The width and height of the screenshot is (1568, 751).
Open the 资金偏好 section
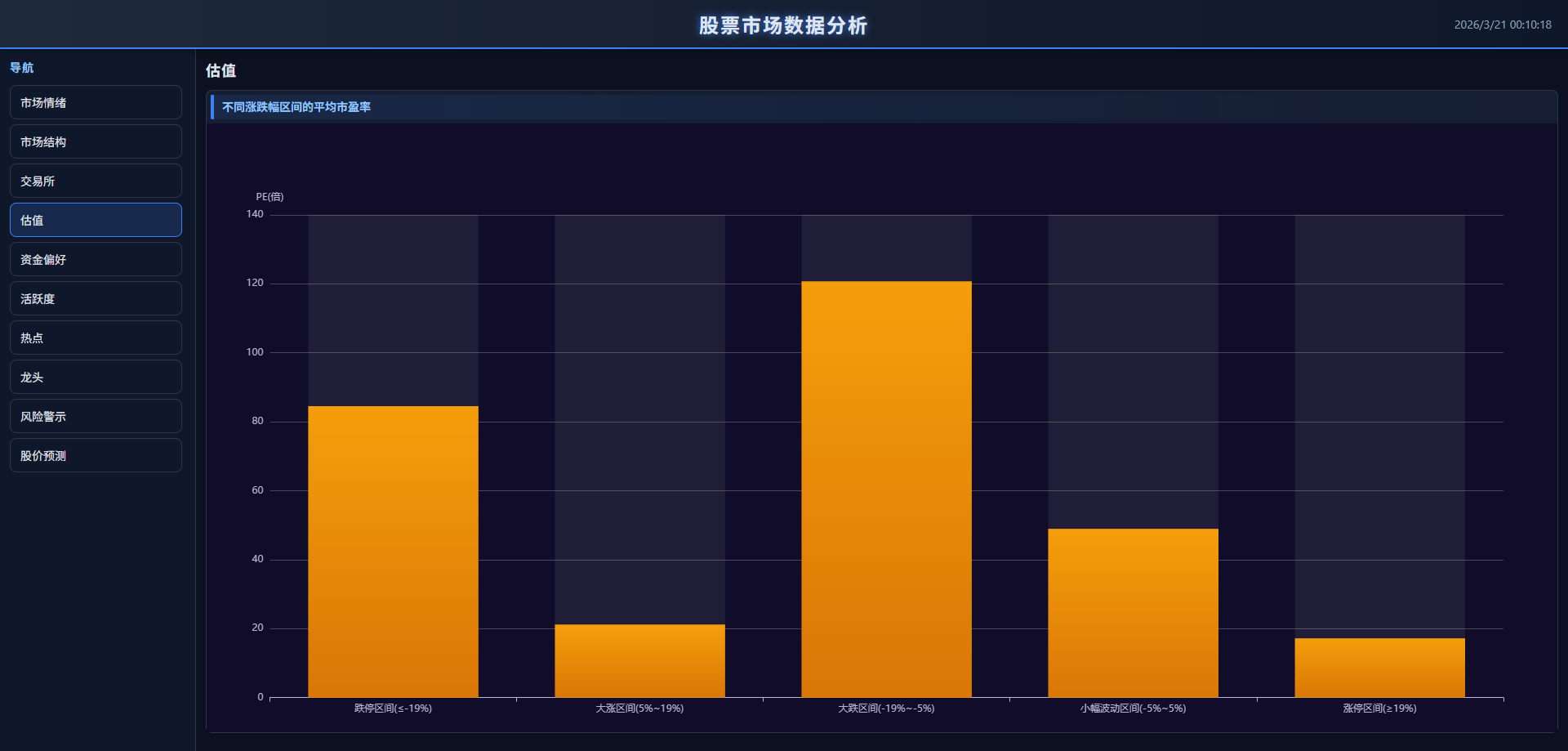(x=96, y=260)
